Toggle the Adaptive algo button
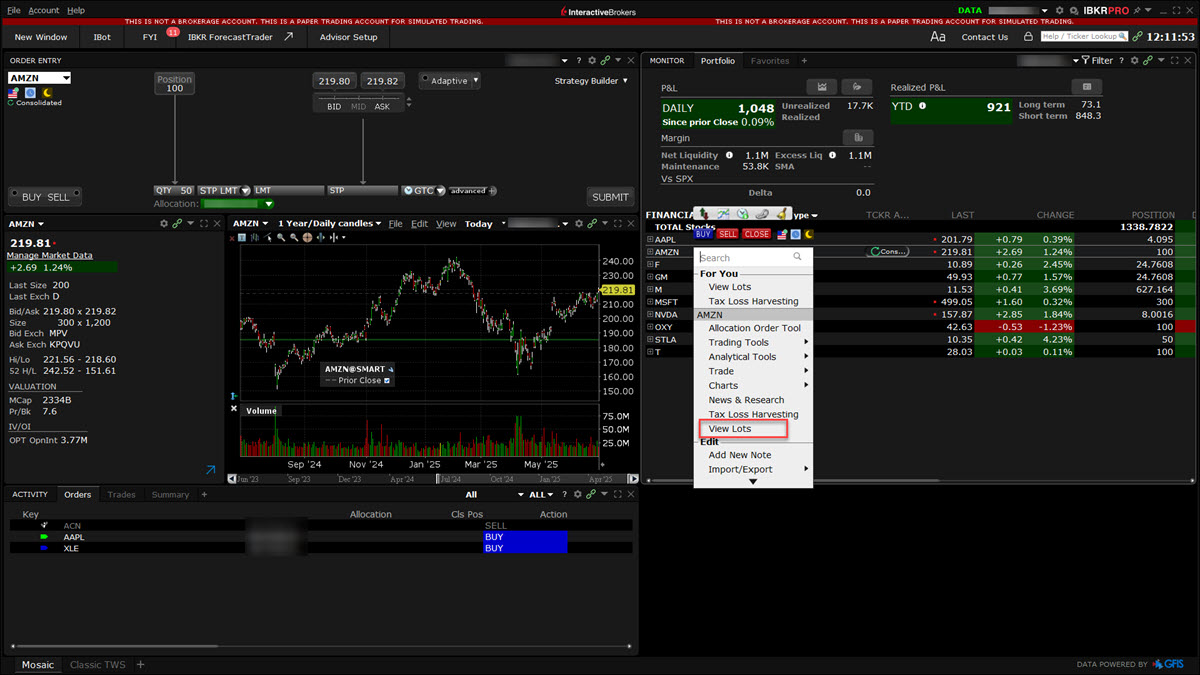The image size is (1200, 675). 449,81
